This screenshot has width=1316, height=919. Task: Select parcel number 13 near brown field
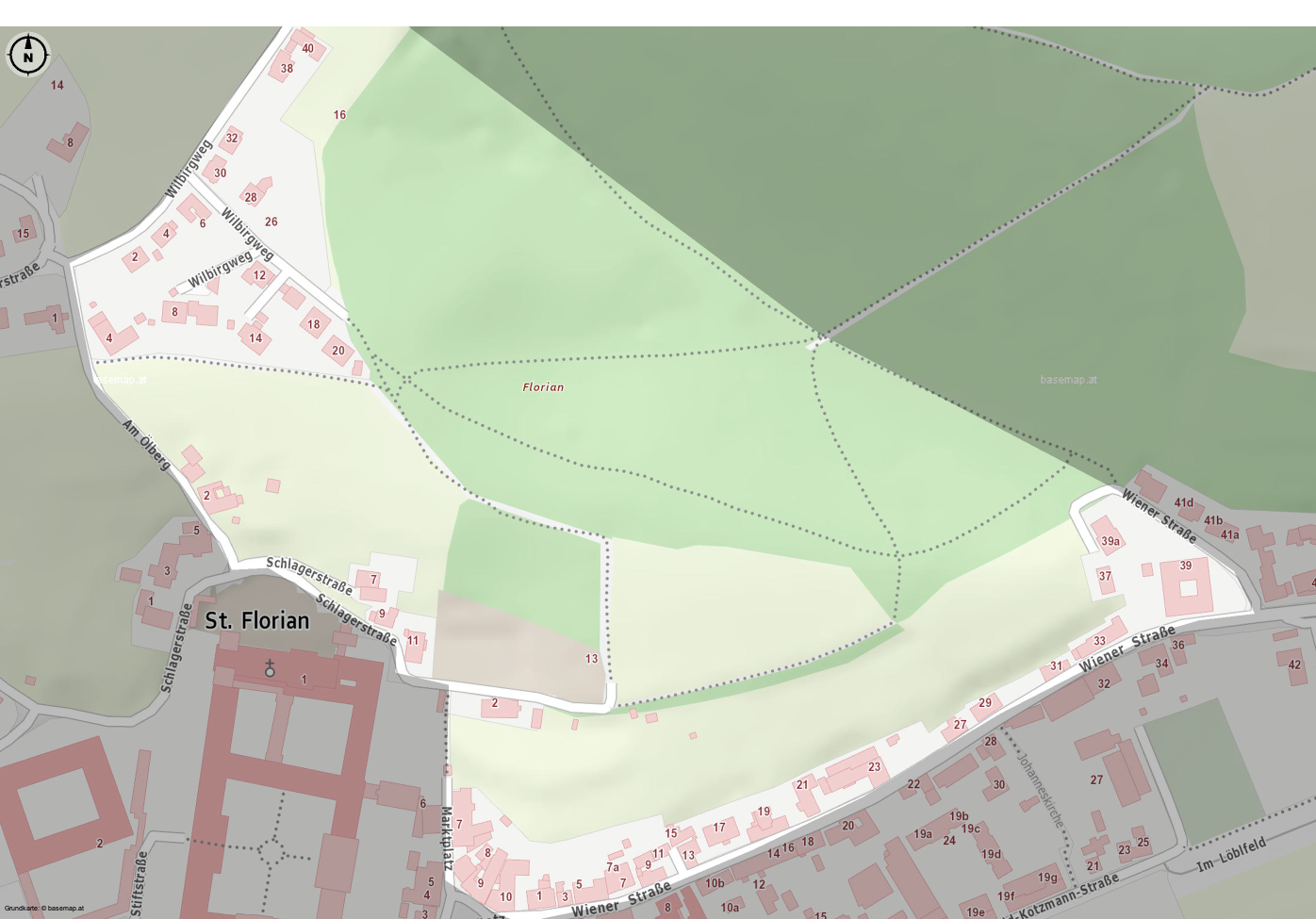(591, 659)
